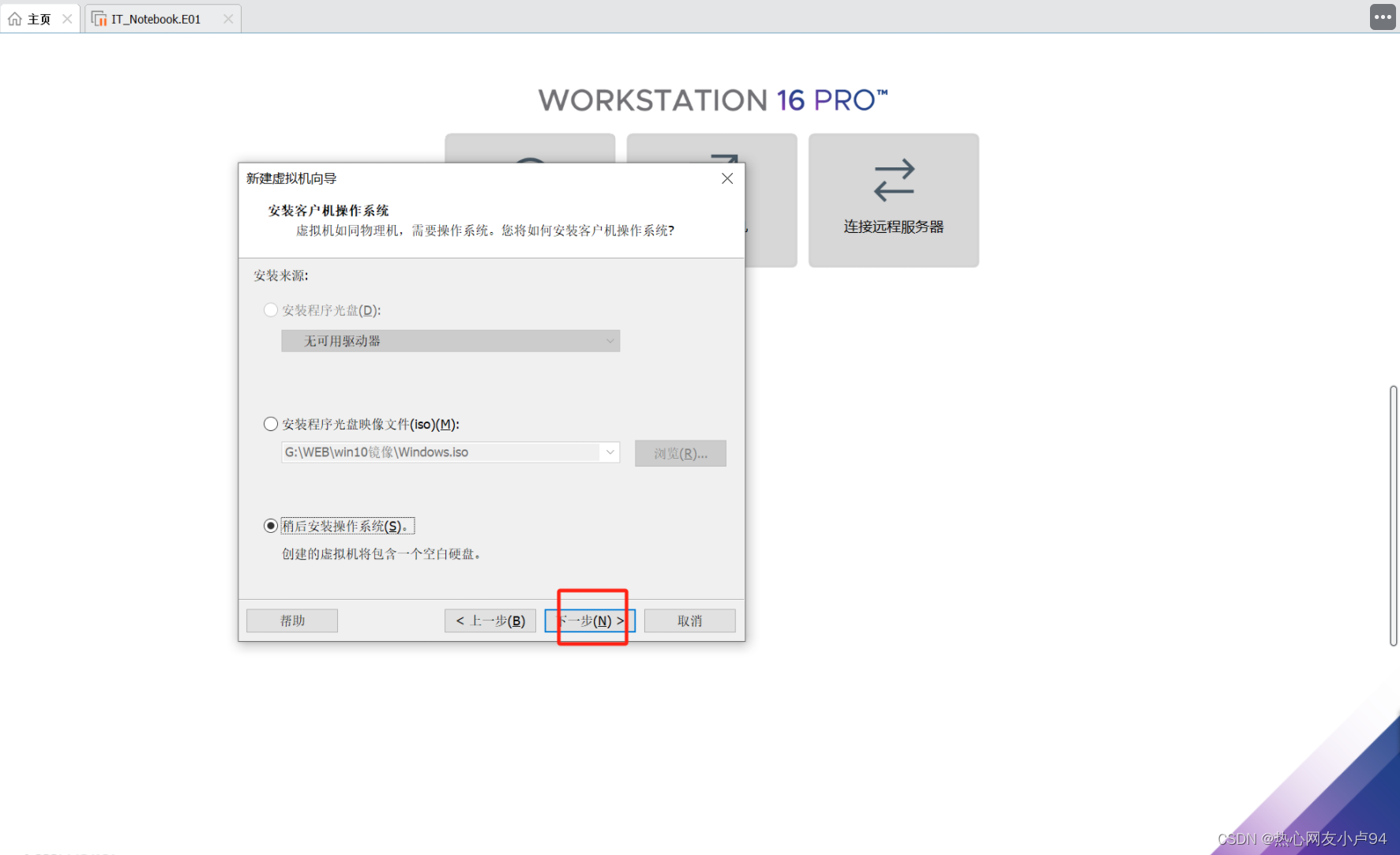Close the 主页 tab with its X
Viewport: 1400px width, 855px height.
(67, 19)
